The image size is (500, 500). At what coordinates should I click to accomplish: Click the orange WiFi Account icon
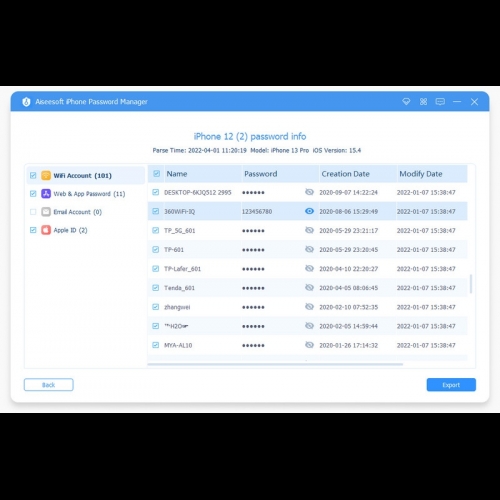pyautogui.click(x=46, y=175)
